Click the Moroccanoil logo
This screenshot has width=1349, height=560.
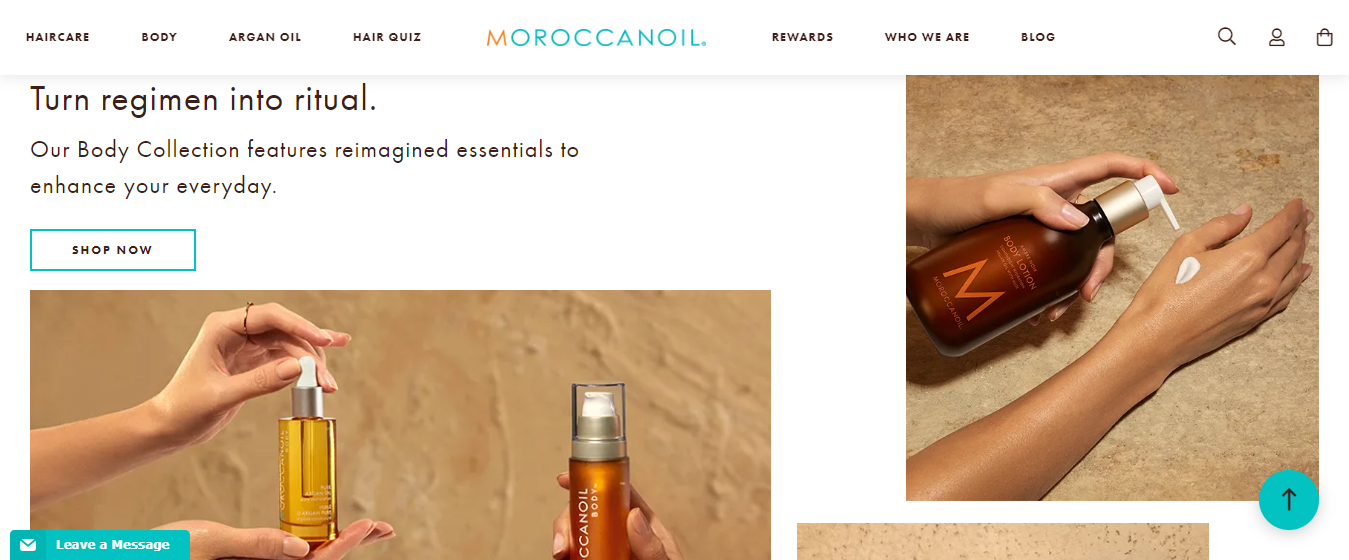596,38
